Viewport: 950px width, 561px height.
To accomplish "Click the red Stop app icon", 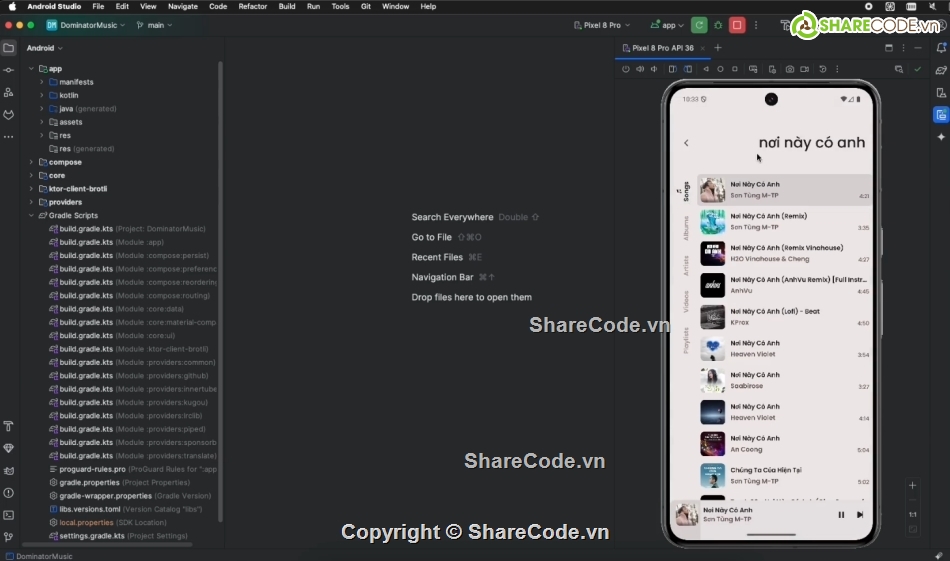I will [x=737, y=25].
